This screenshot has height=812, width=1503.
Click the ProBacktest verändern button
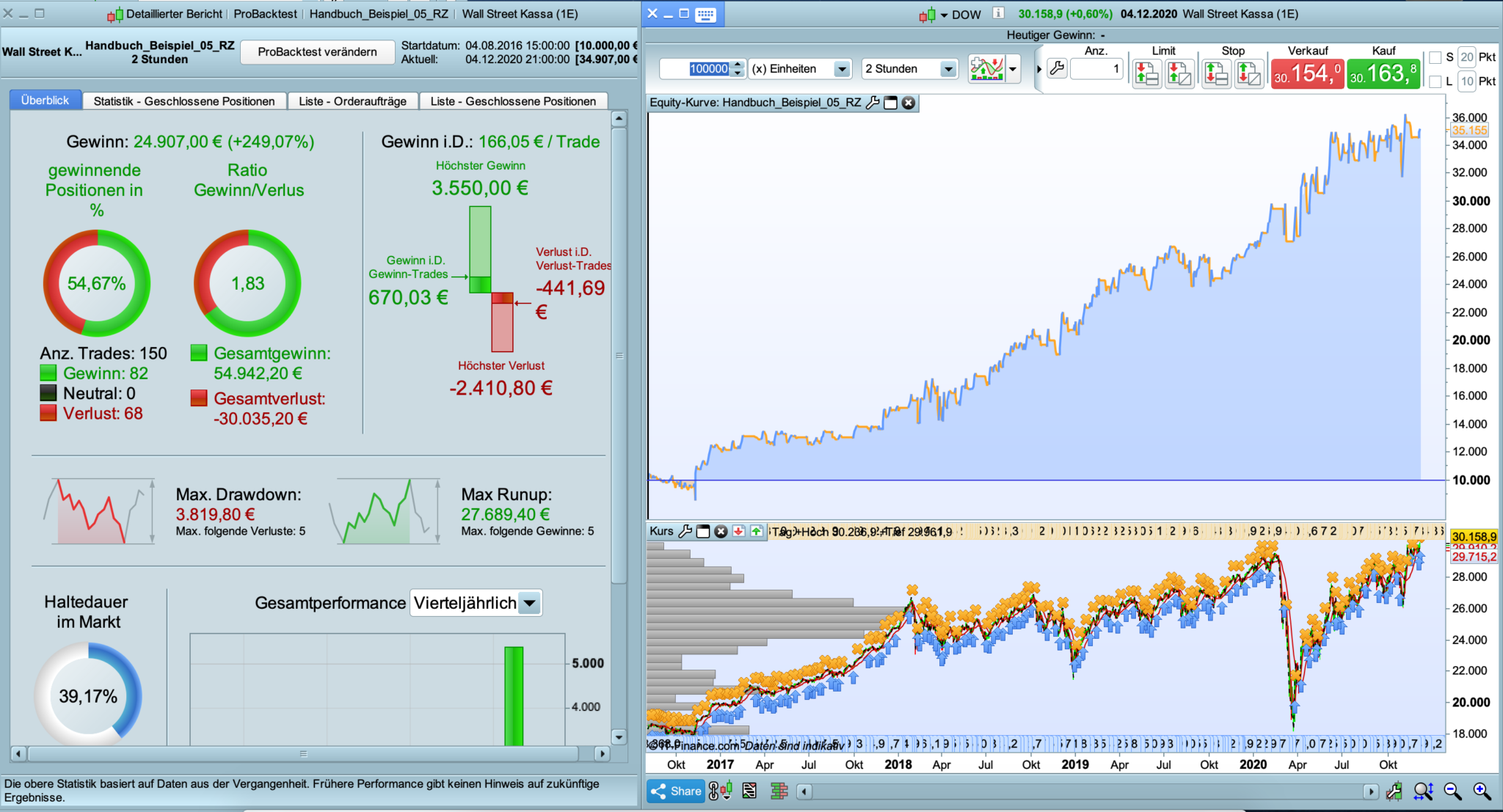(x=317, y=51)
